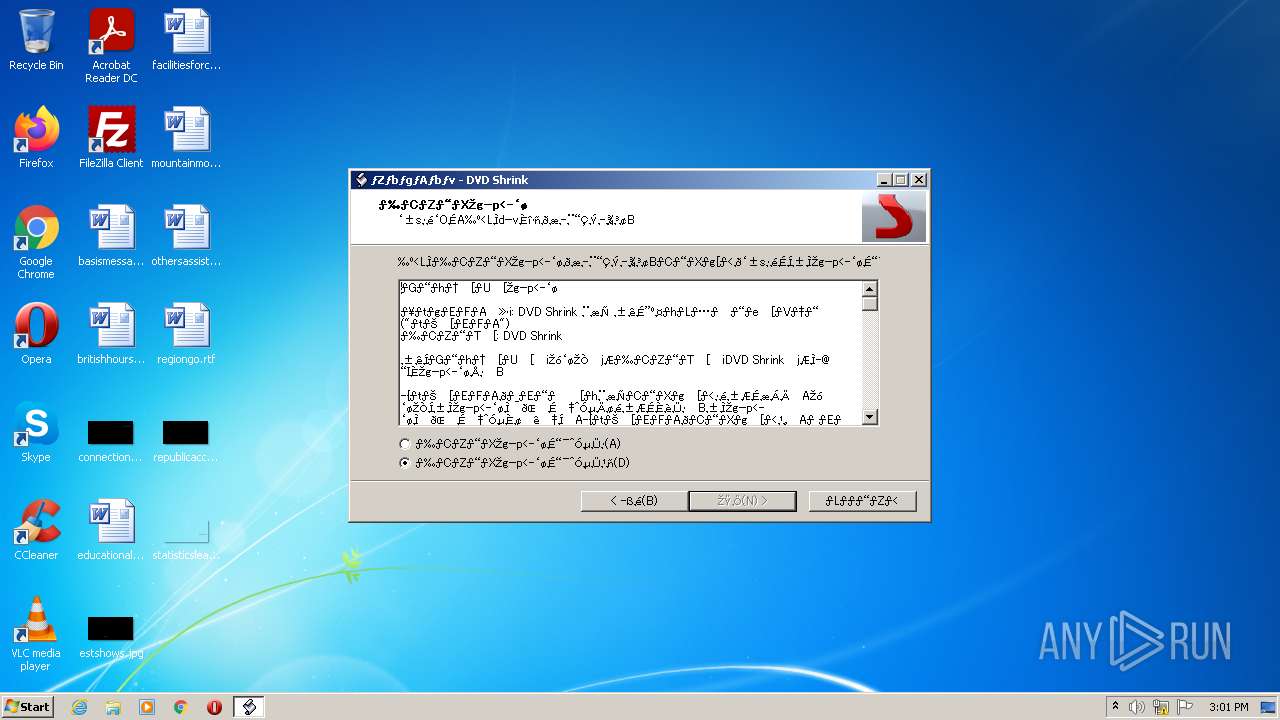The image size is (1280, 720).
Task: Switch to DVD Shrink installer taskbar item
Action: click(x=249, y=707)
